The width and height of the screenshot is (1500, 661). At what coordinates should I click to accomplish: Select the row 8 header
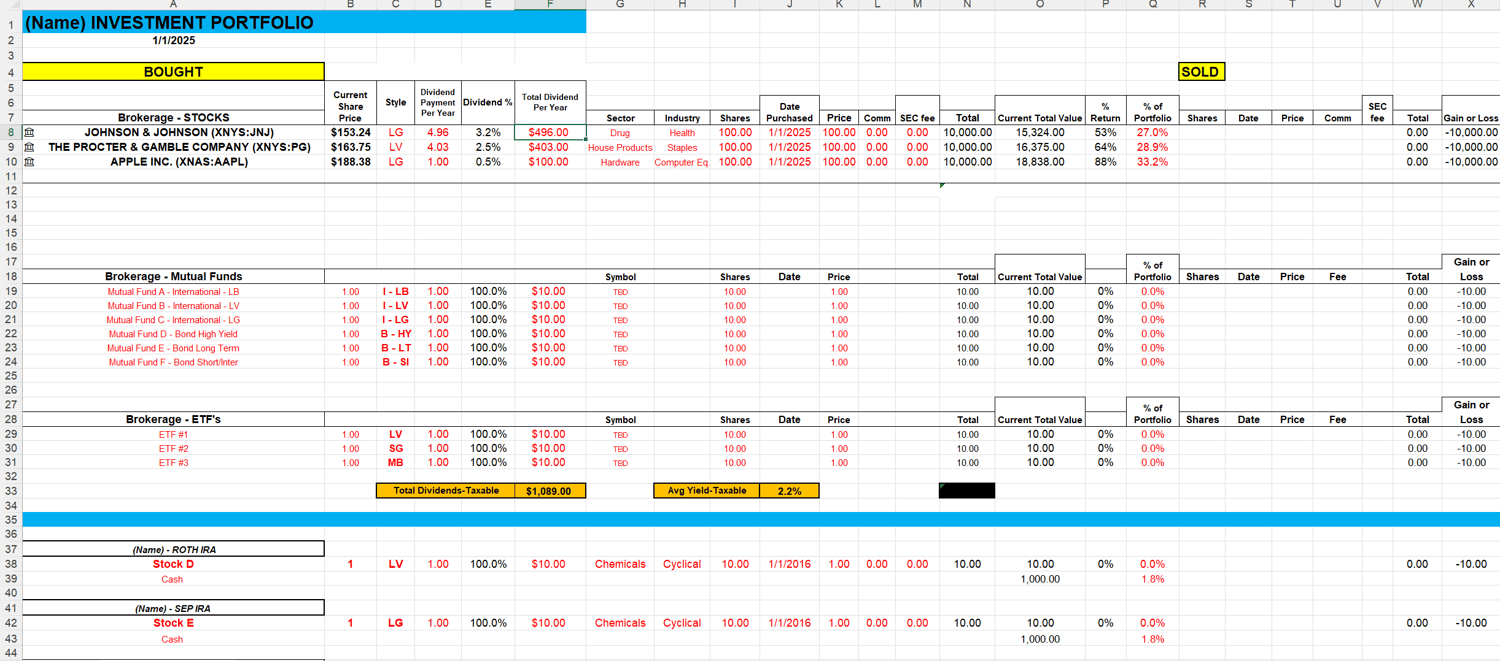10,132
